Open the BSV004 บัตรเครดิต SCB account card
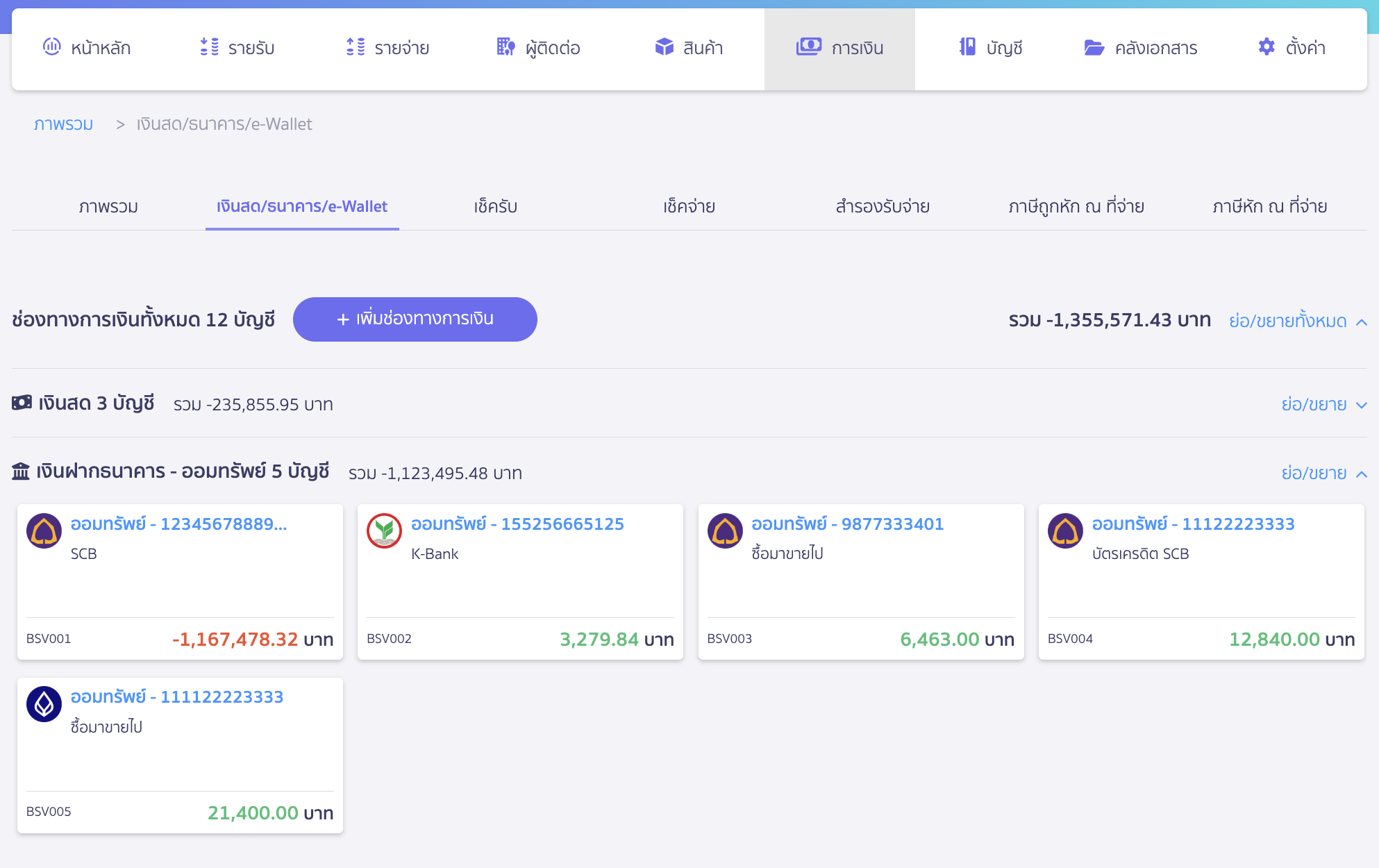 (x=1201, y=582)
